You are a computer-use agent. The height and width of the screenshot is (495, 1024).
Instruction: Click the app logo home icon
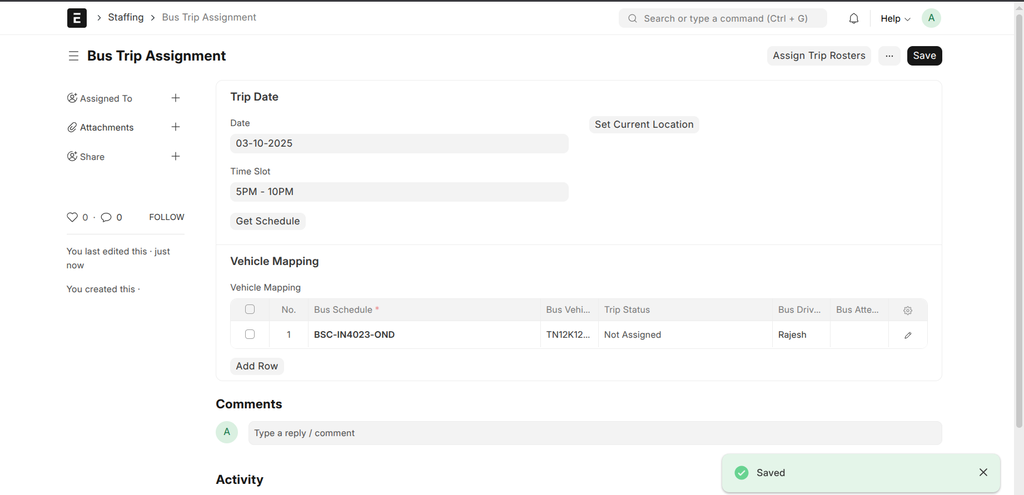tap(76, 18)
